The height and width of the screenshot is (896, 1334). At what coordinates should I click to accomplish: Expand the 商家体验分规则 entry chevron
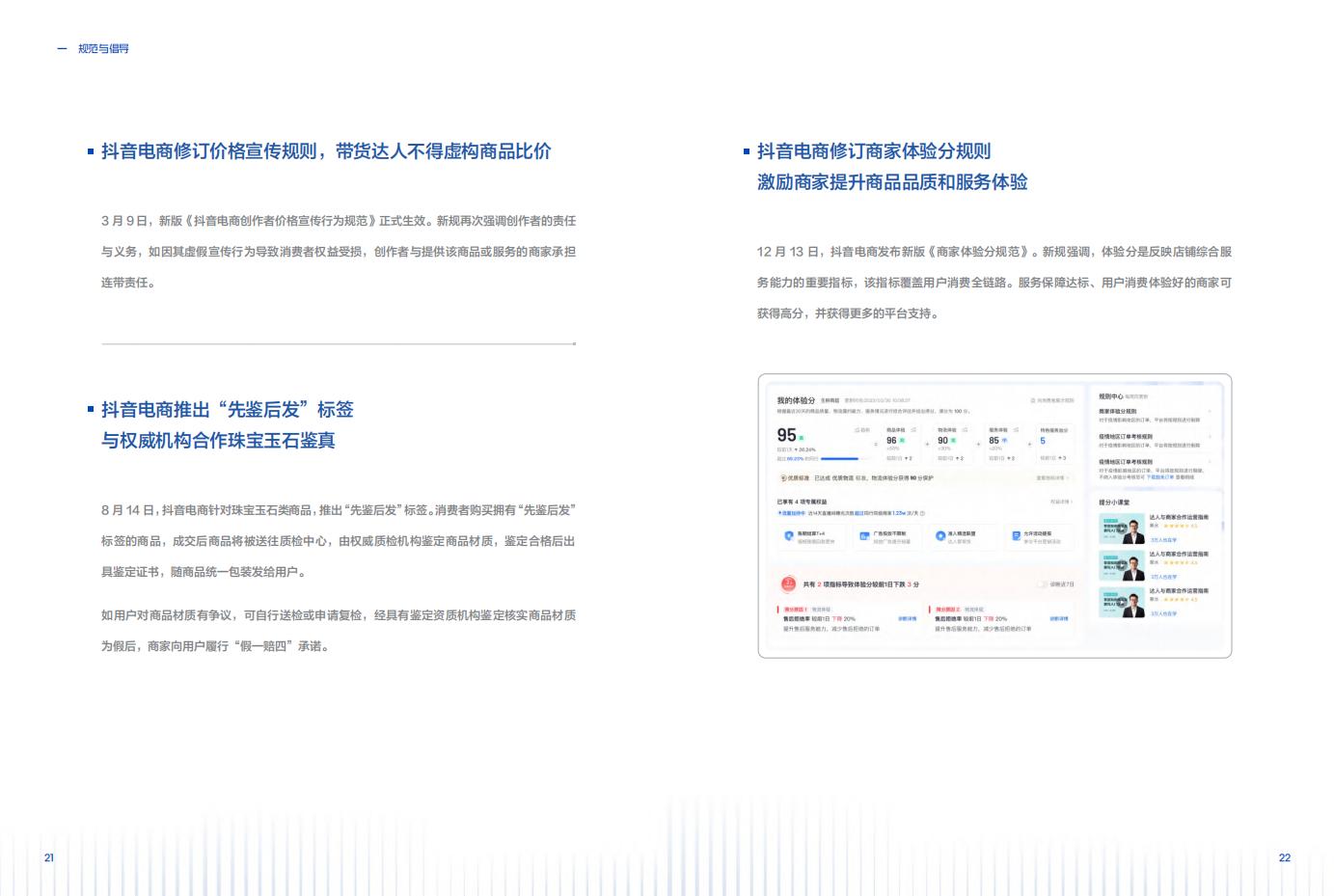click(x=1210, y=411)
